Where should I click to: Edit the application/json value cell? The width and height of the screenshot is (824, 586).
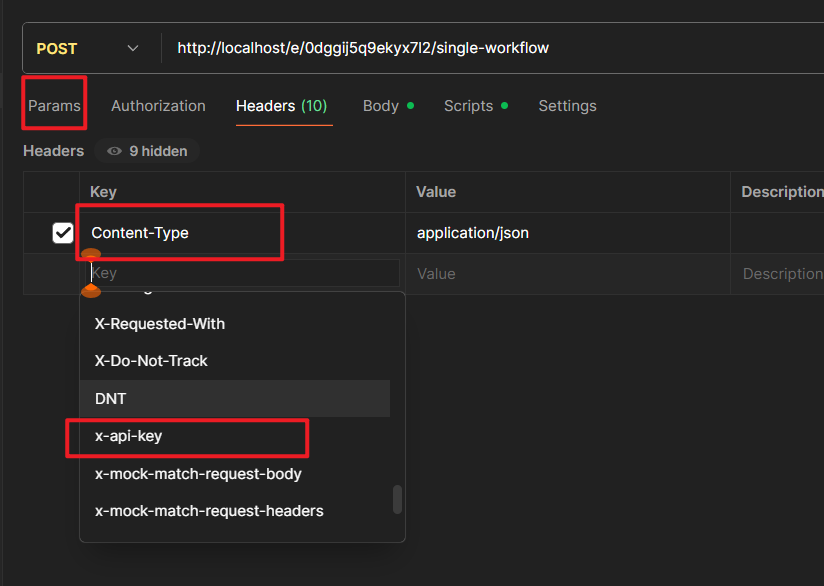pos(472,233)
